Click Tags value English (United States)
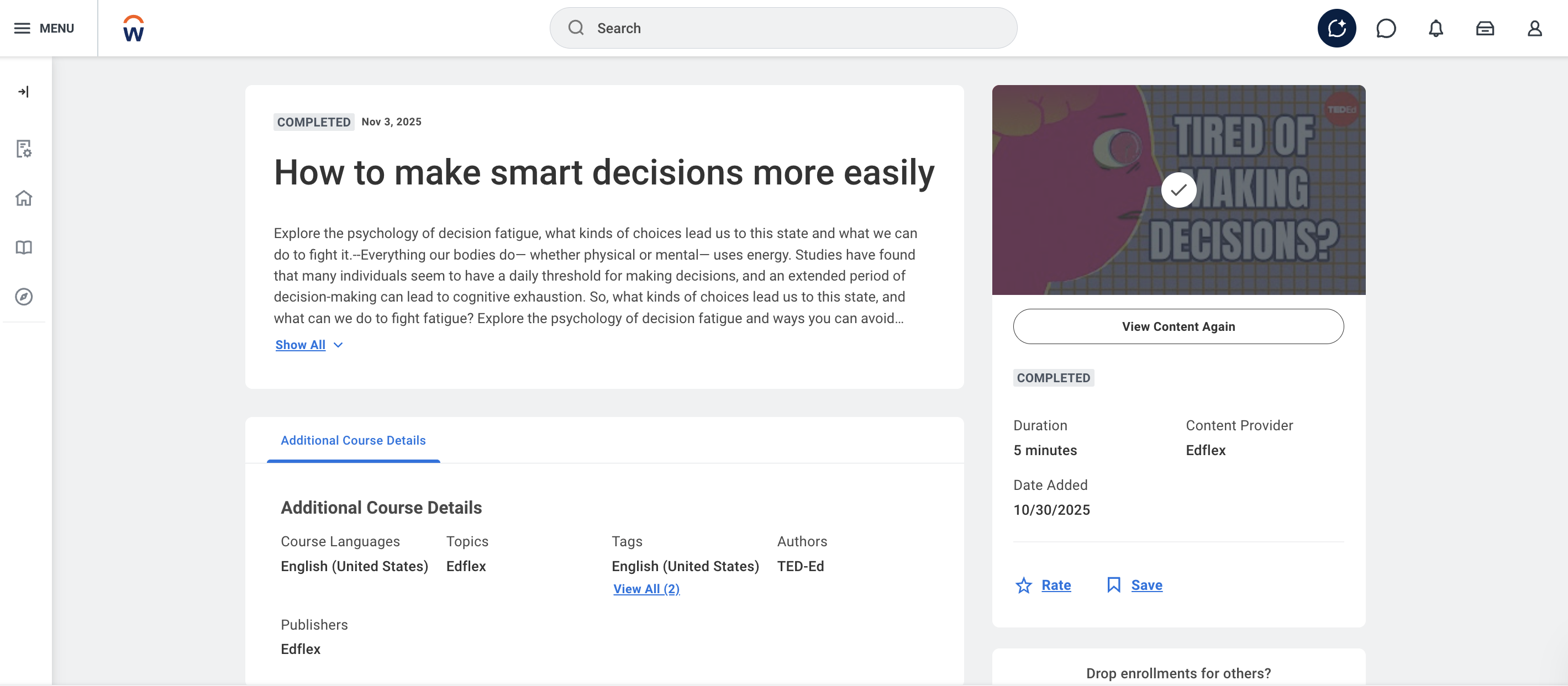Viewport: 1568px width, 686px height. coord(685,567)
